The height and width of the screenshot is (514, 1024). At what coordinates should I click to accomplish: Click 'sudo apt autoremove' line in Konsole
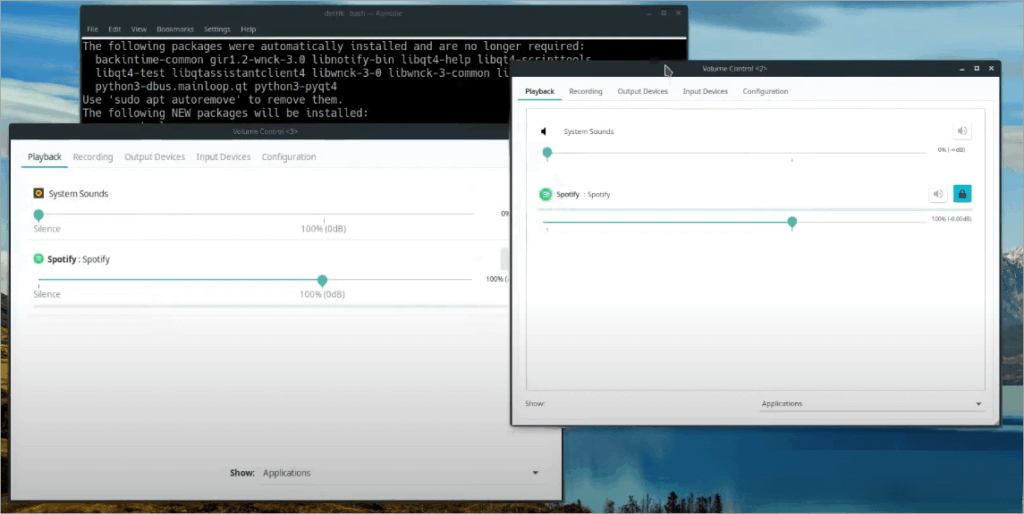[x=212, y=100]
